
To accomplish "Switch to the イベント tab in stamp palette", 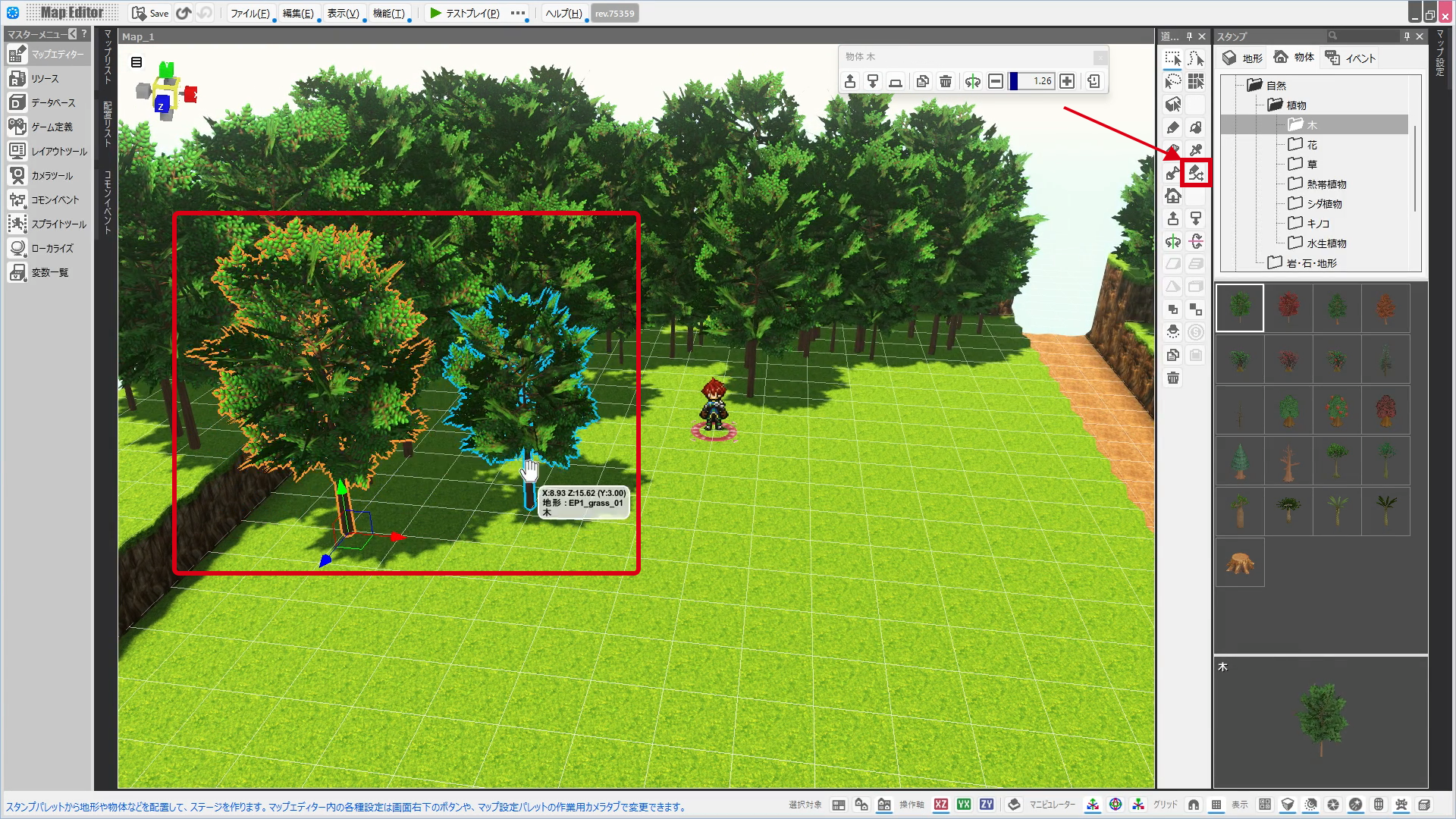I will 1351,58.
